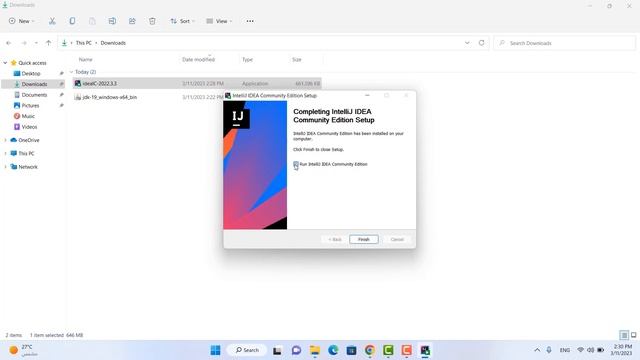
Task: Collapse the Quick access tree node
Action: [5, 63]
